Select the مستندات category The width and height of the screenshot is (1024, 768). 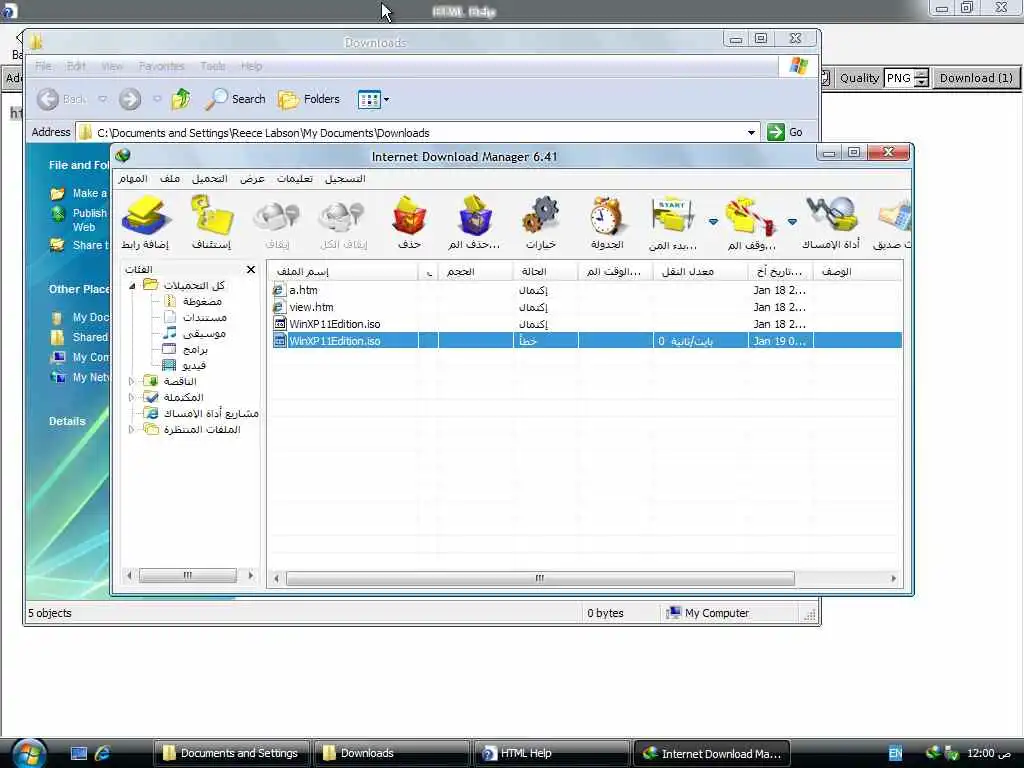(x=204, y=317)
